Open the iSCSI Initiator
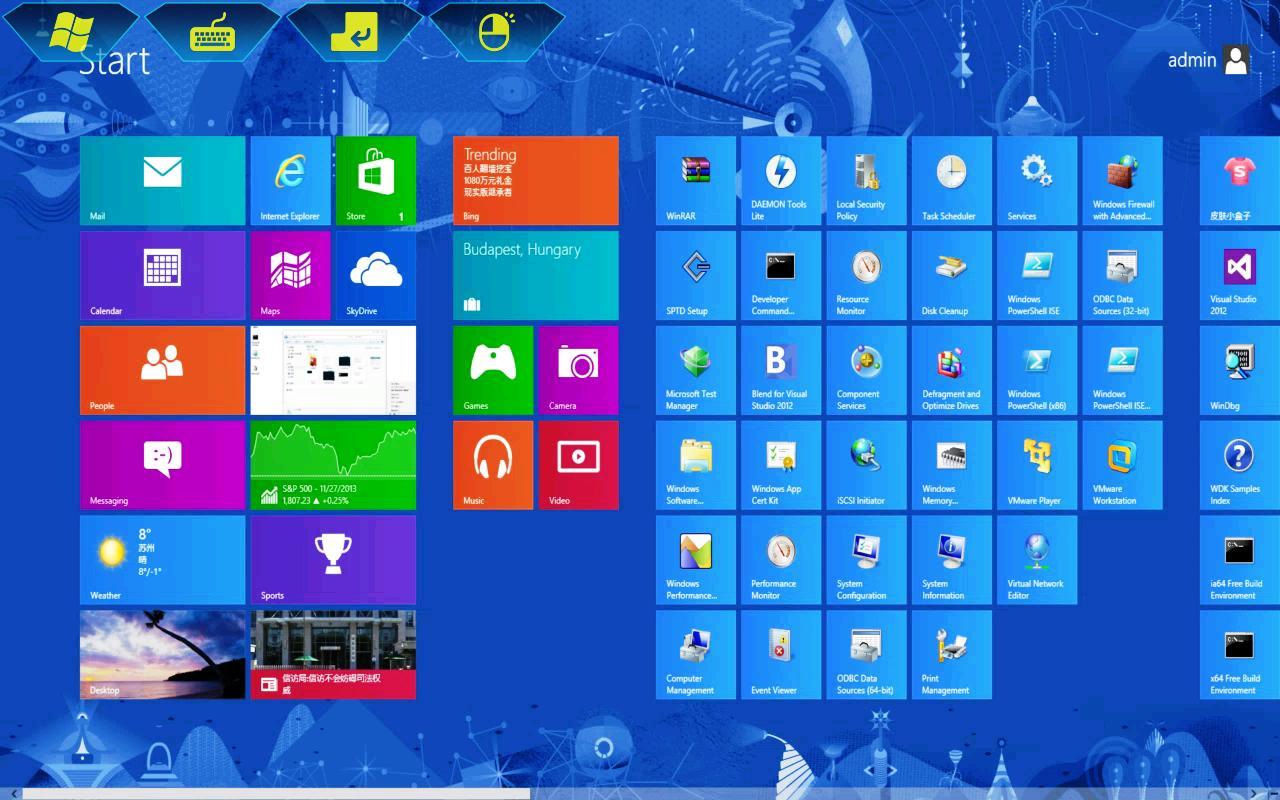1280x800 pixels. 864,465
